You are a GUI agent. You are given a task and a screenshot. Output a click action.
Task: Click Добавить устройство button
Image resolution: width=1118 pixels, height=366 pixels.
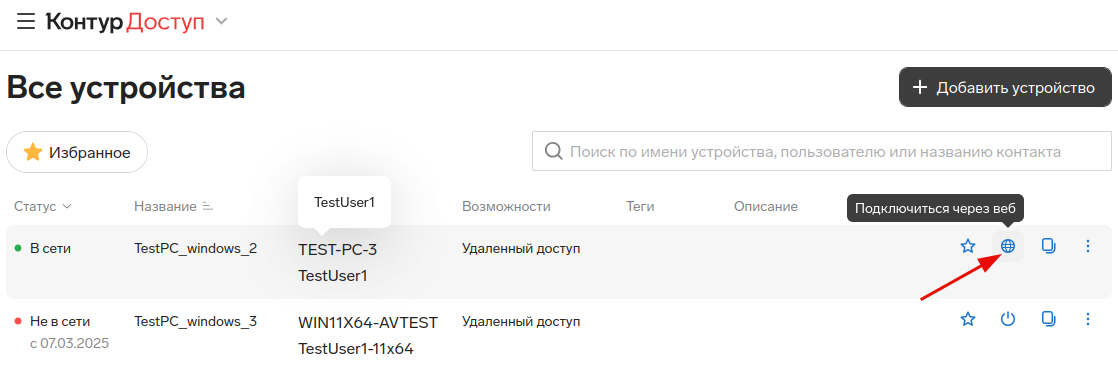click(x=1005, y=87)
